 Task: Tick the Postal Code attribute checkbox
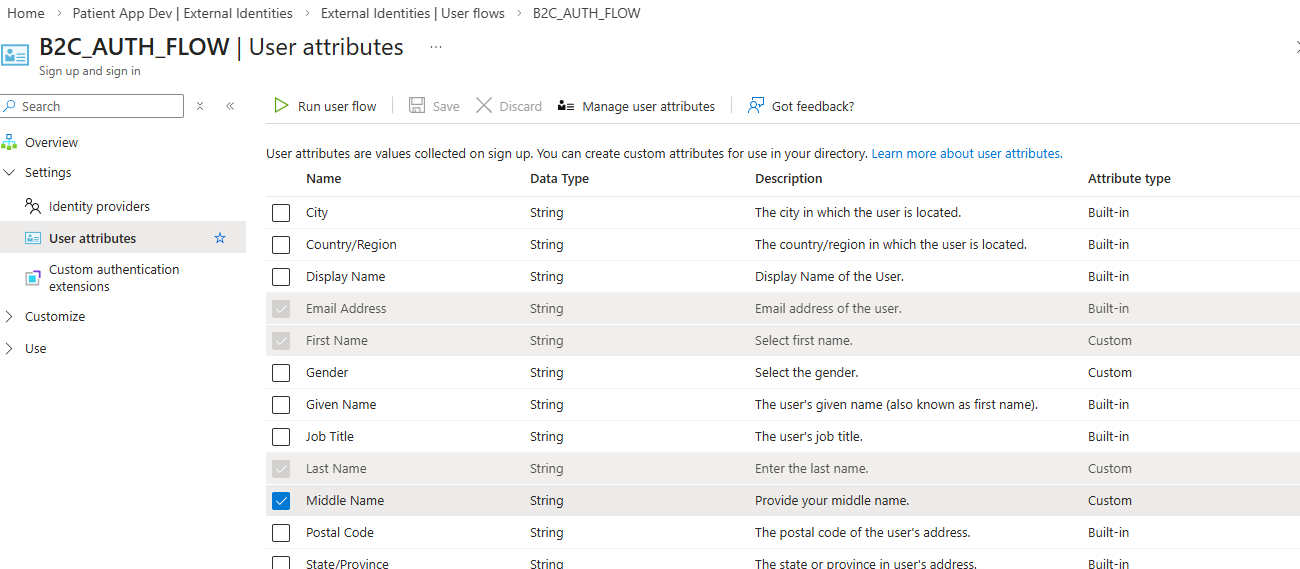(x=281, y=533)
